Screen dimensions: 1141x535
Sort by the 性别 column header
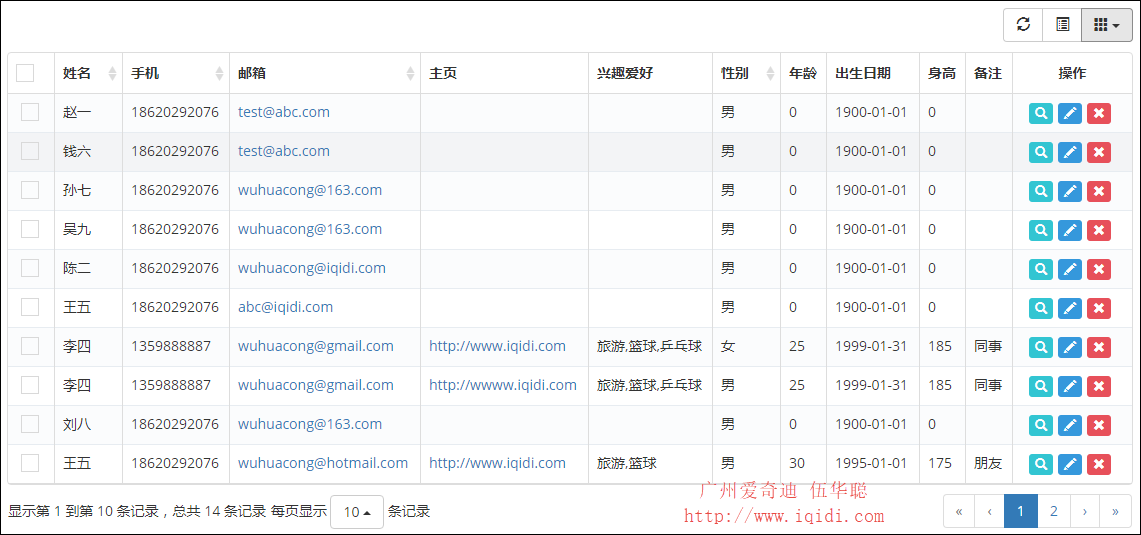(x=735, y=73)
